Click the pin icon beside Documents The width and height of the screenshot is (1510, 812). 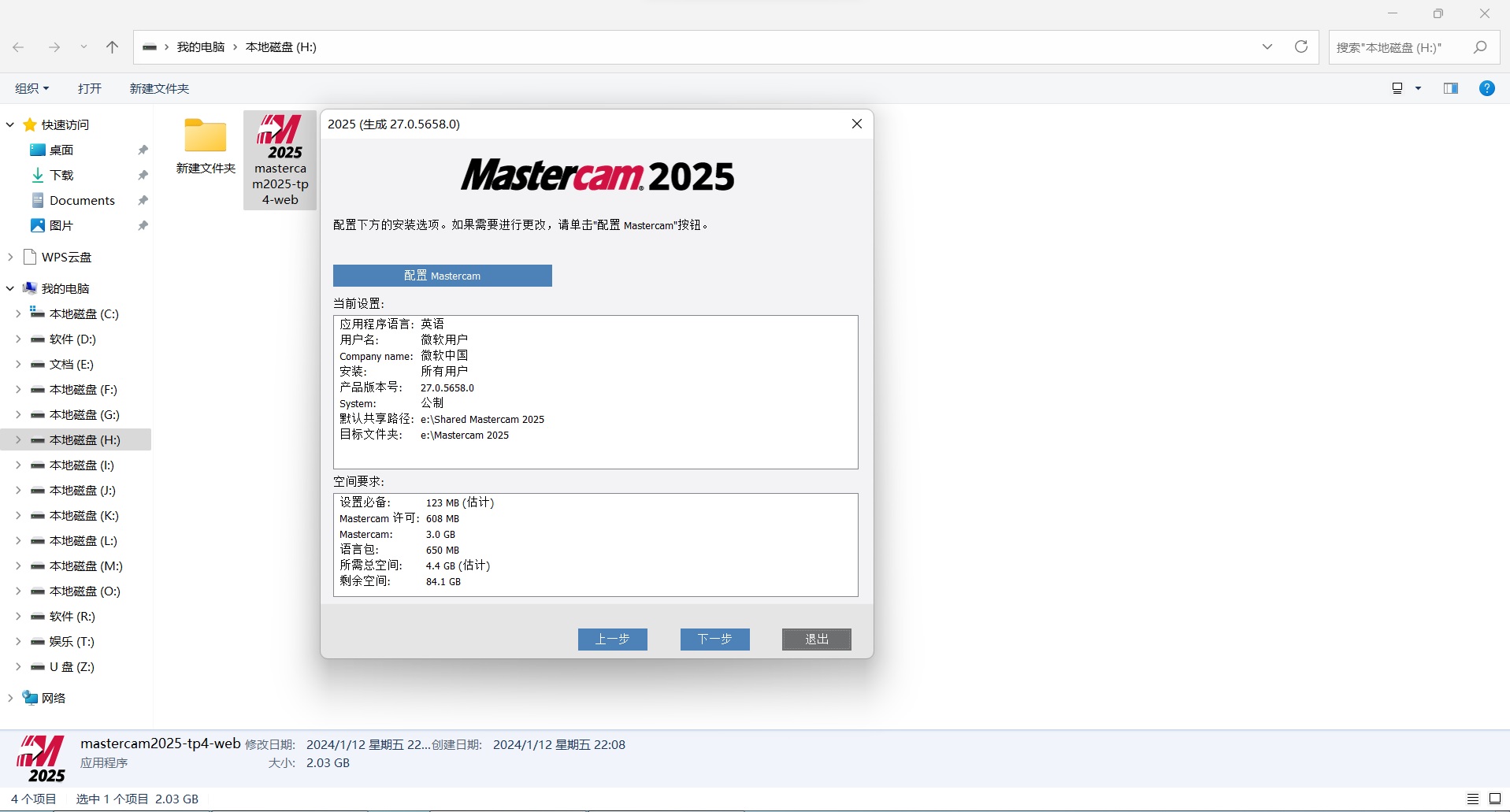click(143, 200)
